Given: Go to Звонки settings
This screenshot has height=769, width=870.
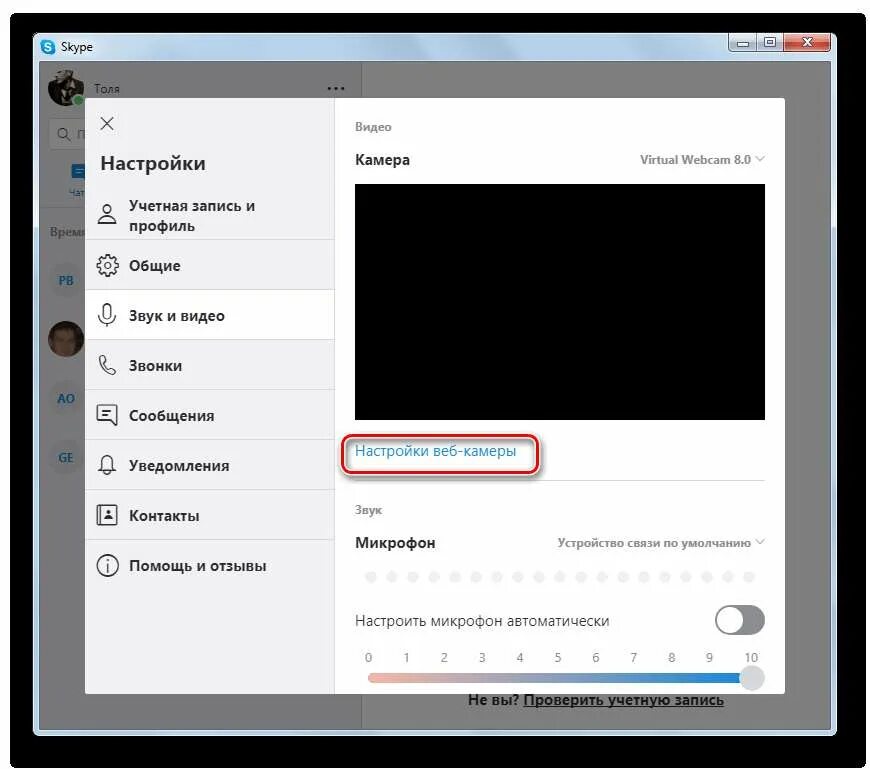Looking at the screenshot, I should coord(210,365).
